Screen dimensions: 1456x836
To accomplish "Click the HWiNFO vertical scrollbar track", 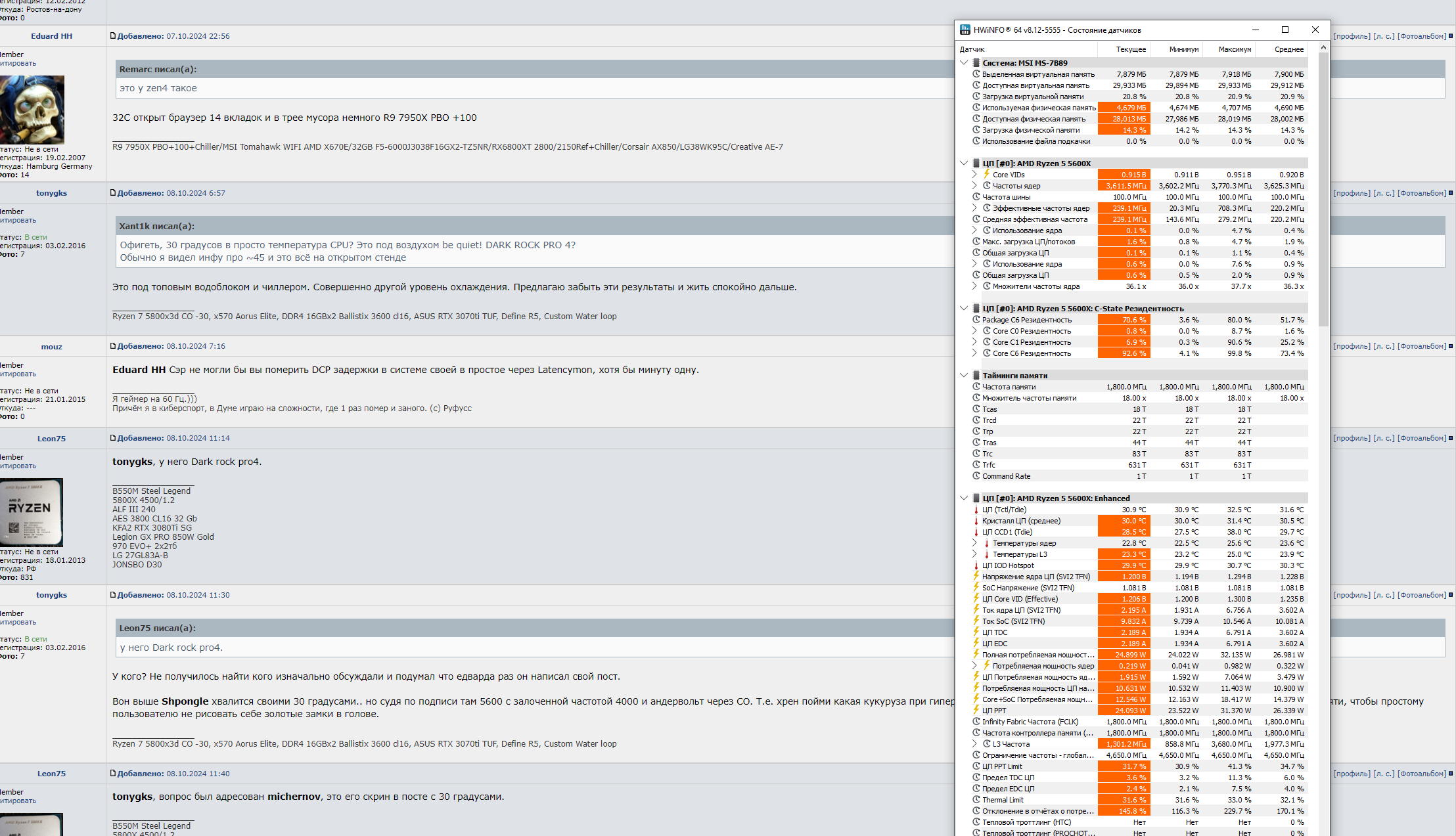I will click(1323, 525).
